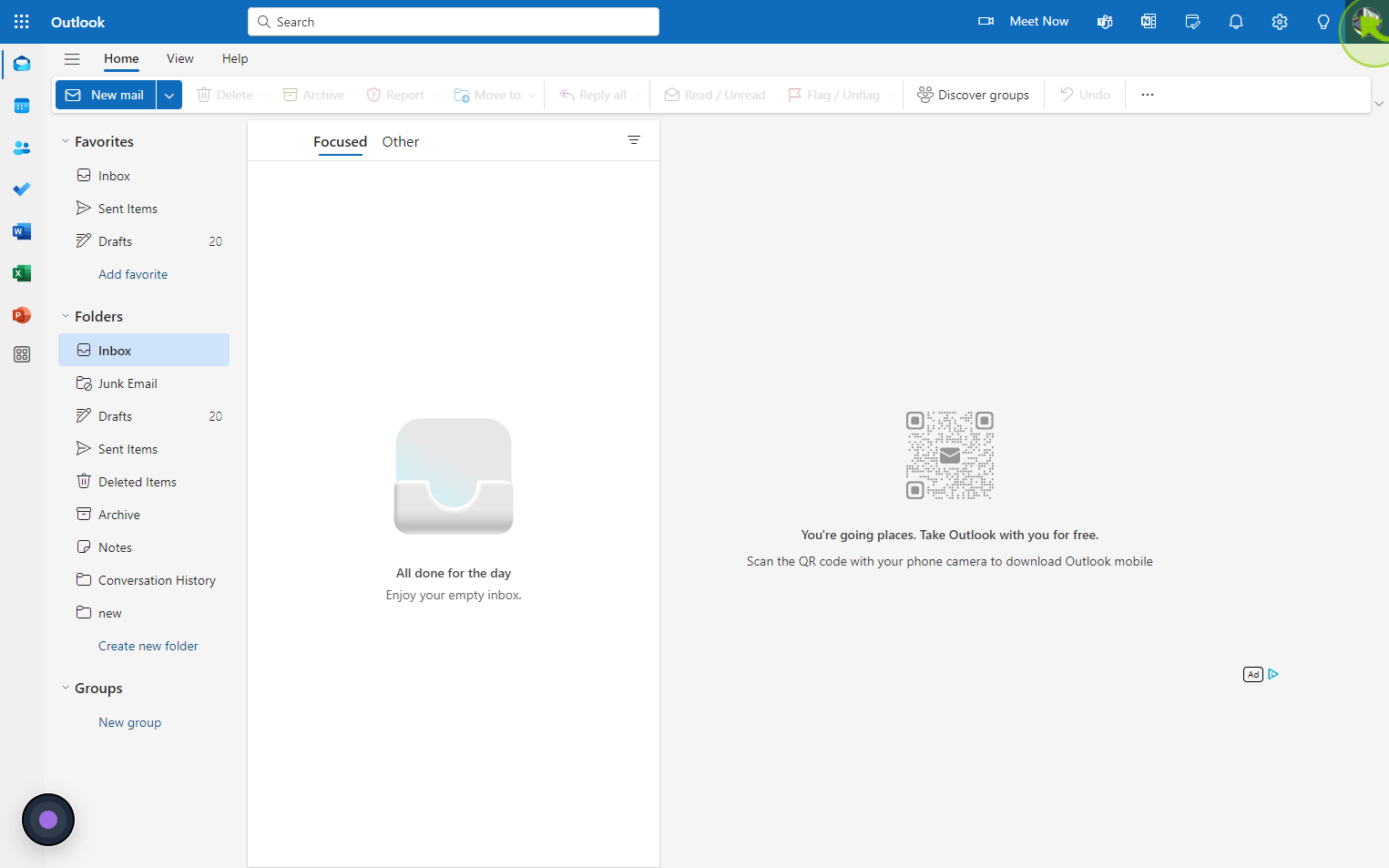Click the AdChoices triangle icon
This screenshot has width=1389, height=868.
tap(1273, 674)
